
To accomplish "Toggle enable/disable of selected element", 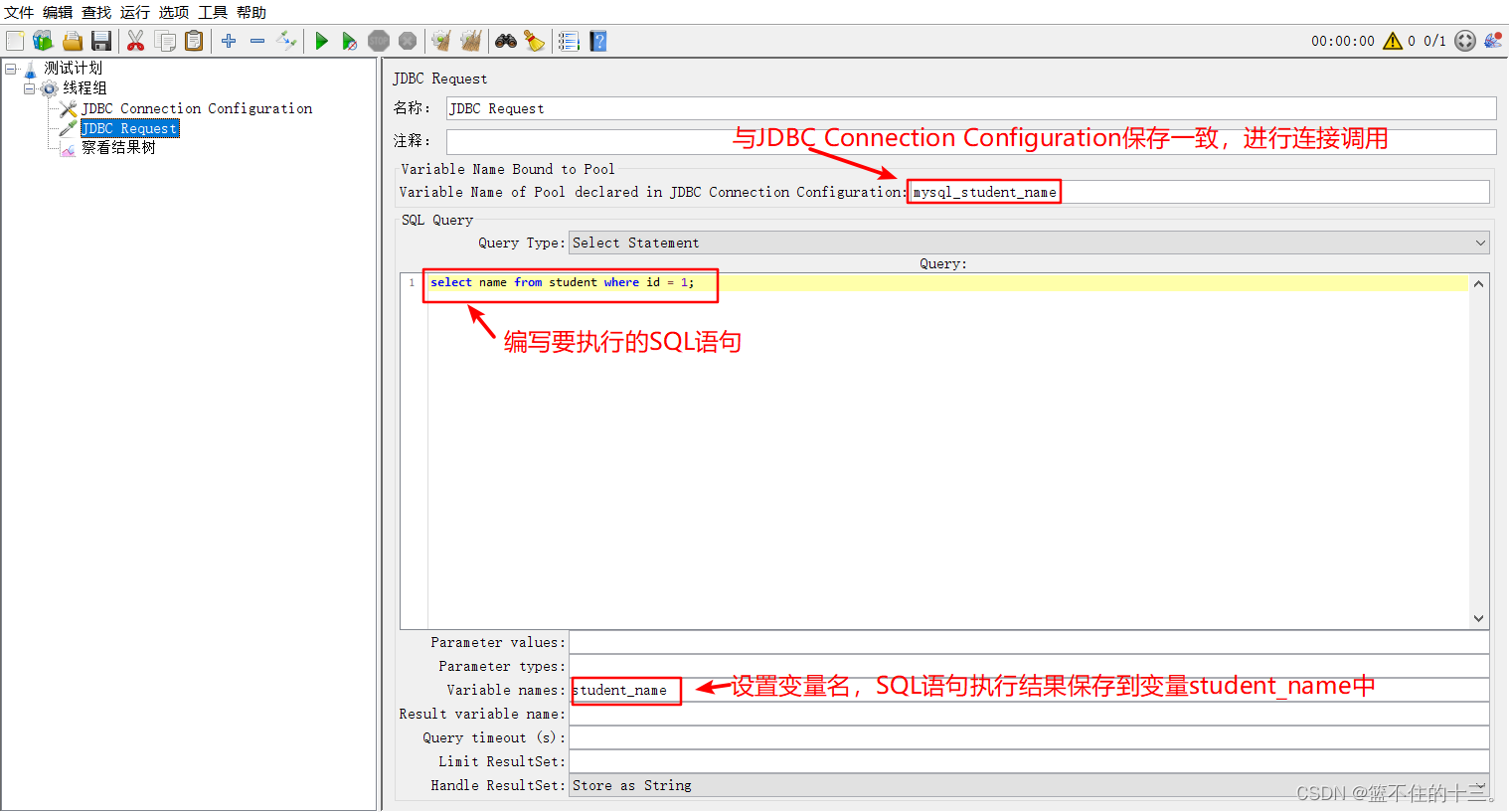I will pos(286,41).
